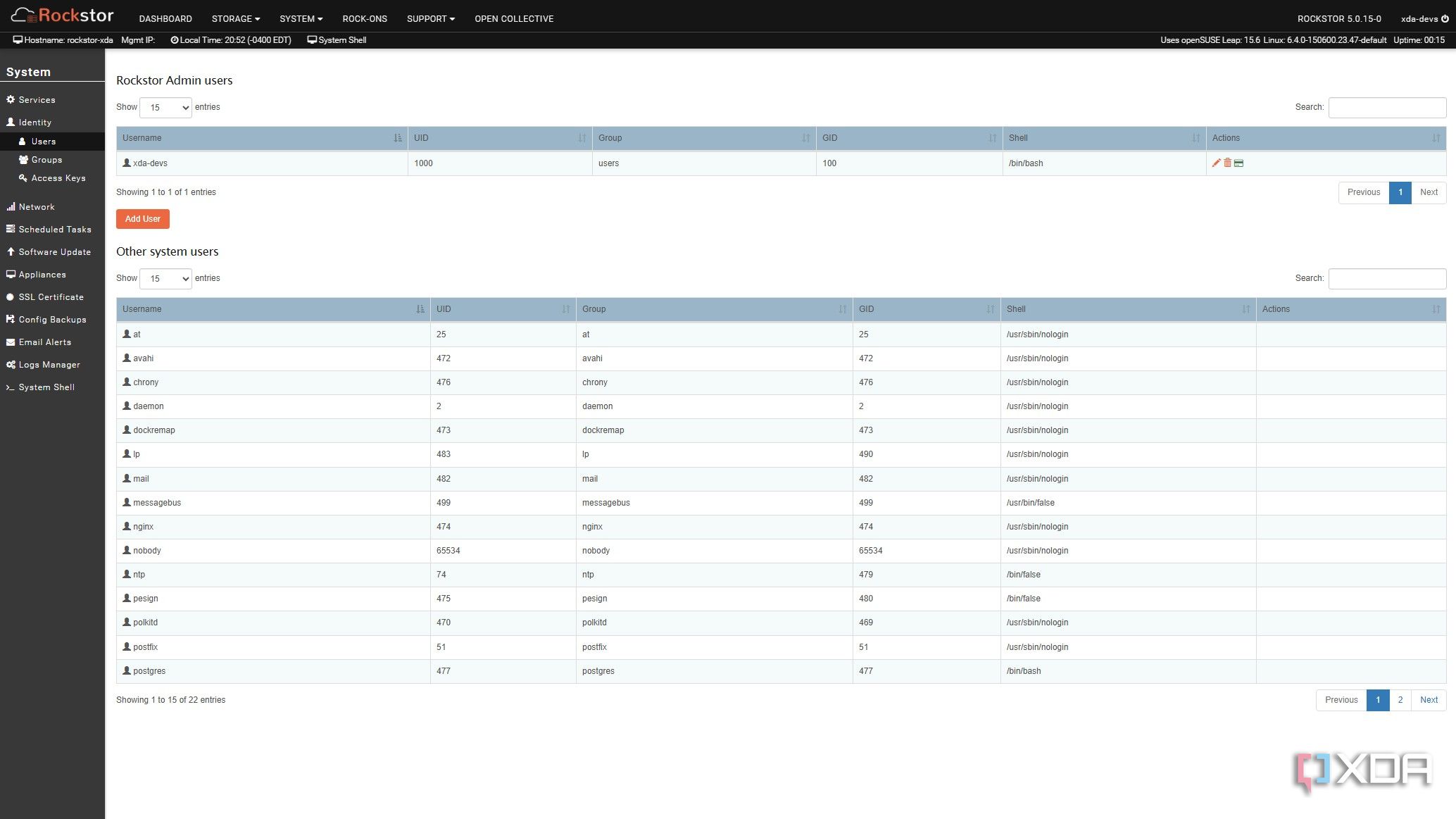Click the Add User button

point(143,219)
